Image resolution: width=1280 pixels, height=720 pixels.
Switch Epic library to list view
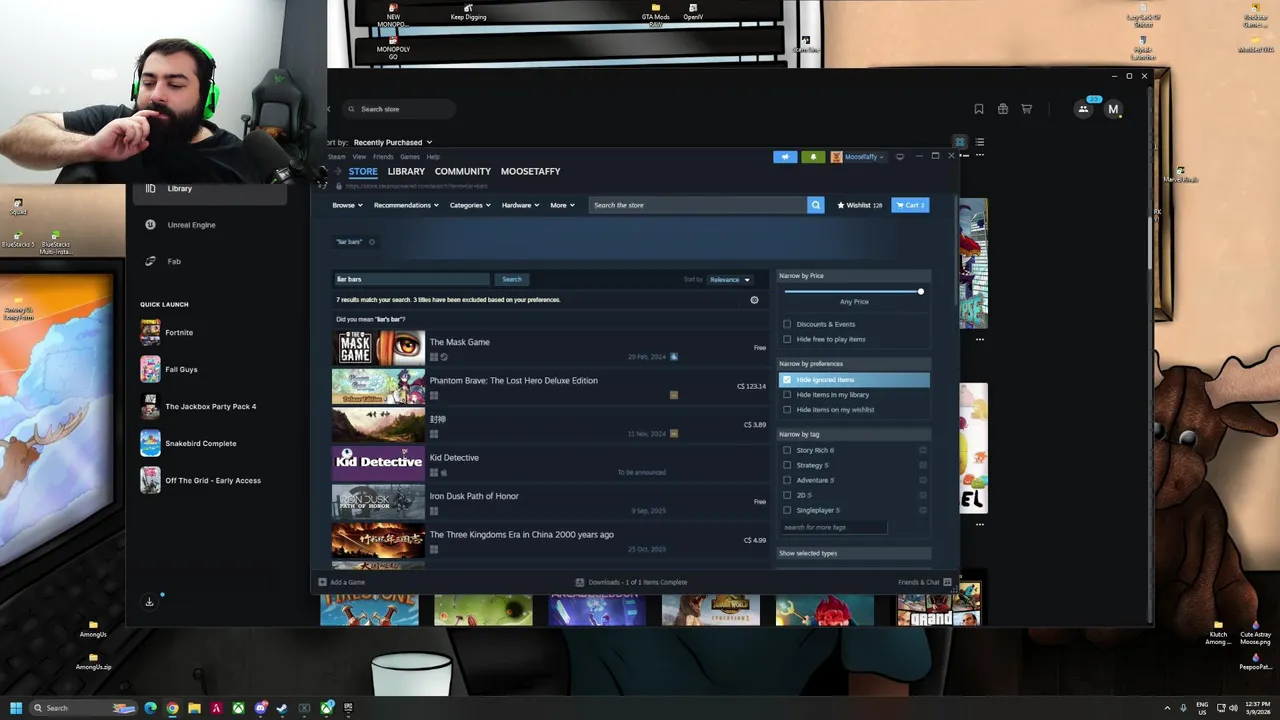[980, 142]
